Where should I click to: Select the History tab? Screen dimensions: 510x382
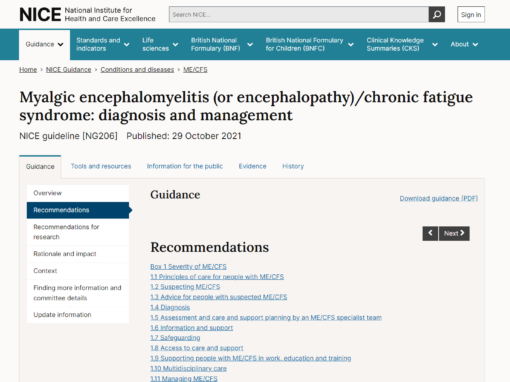293,166
